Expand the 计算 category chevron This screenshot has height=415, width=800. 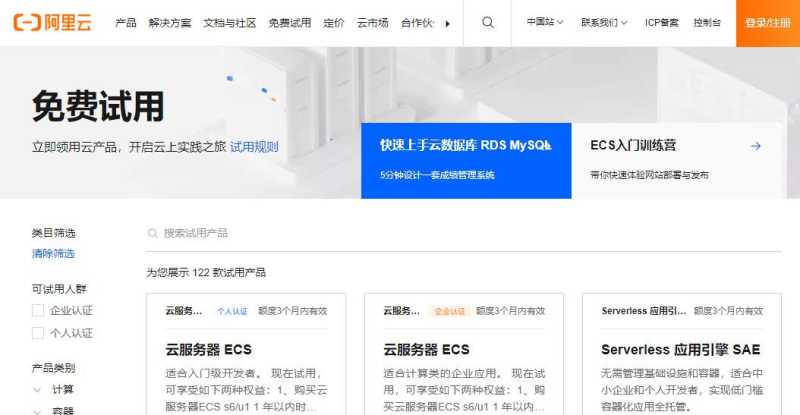coord(37,390)
